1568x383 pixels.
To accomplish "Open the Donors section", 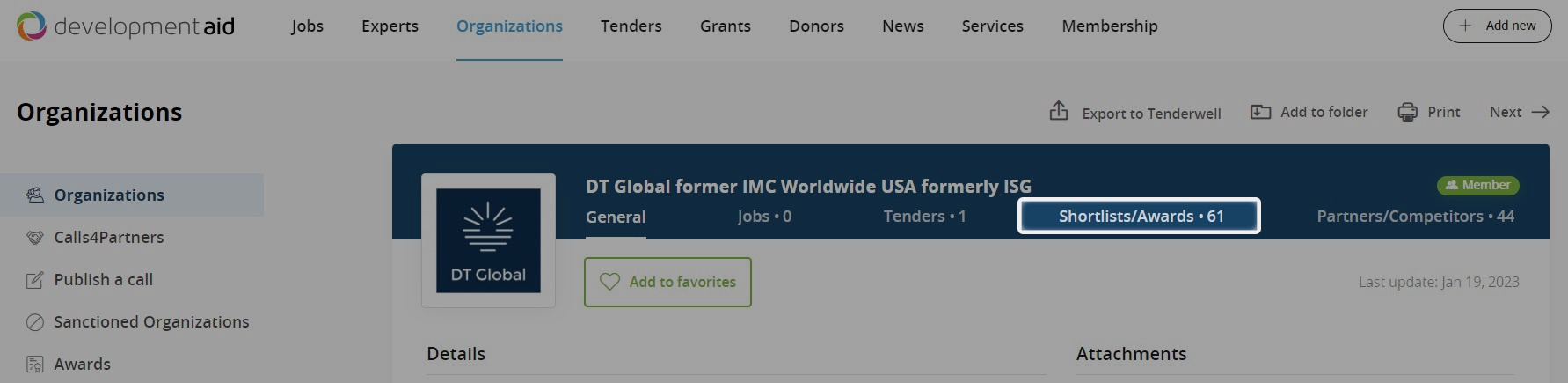I will [x=816, y=26].
